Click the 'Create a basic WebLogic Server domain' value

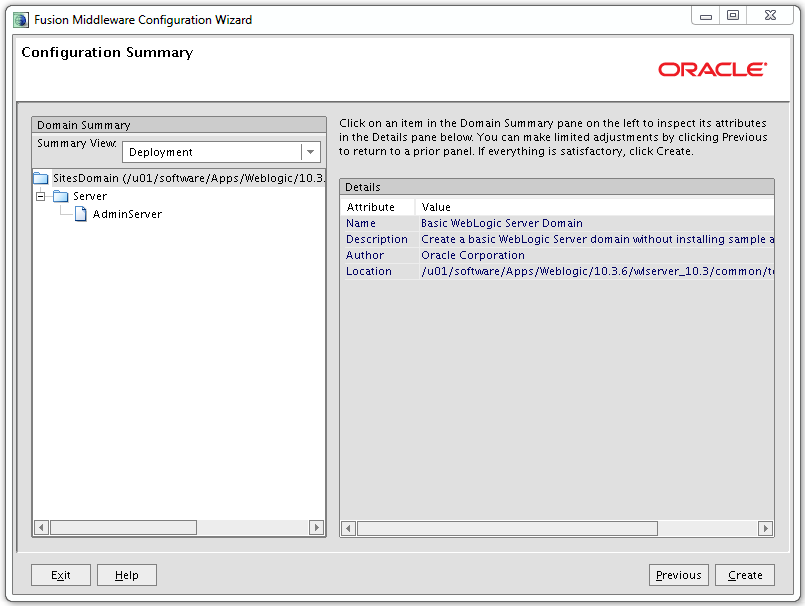595,239
